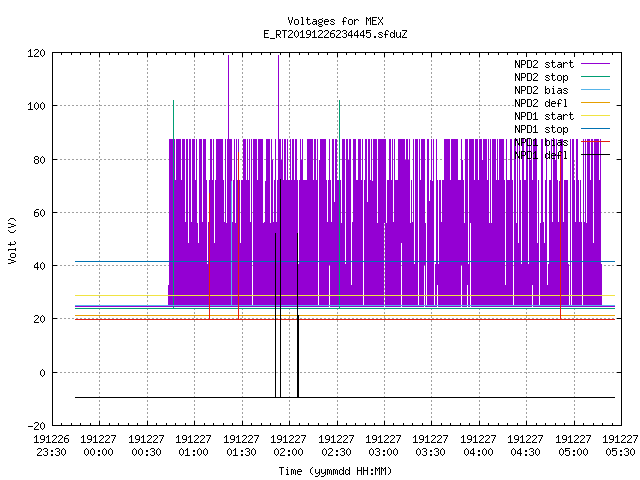
Task: Click the 'Time (yymmdd HH:MM)' X-axis title
Action: pos(335,471)
